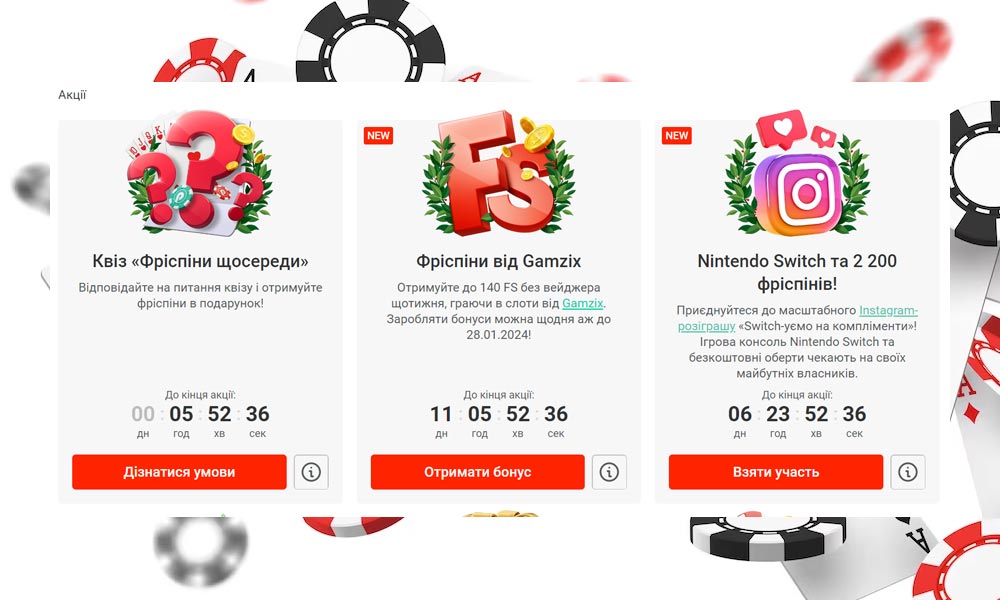Click the info icon beside Дізнатися умови
This screenshot has height=600, width=1000.
point(311,472)
